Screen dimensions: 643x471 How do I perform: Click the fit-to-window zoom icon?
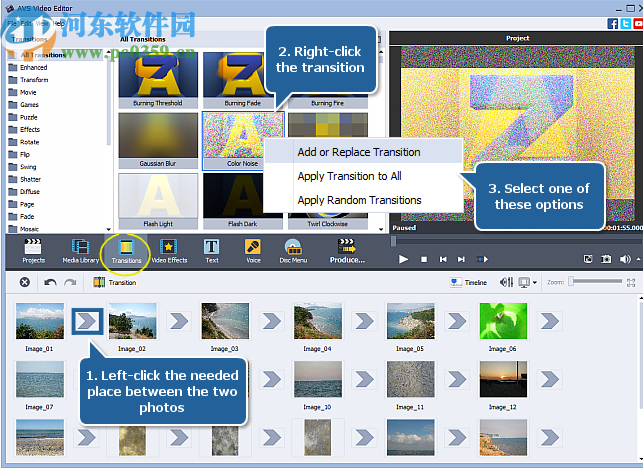[631, 282]
